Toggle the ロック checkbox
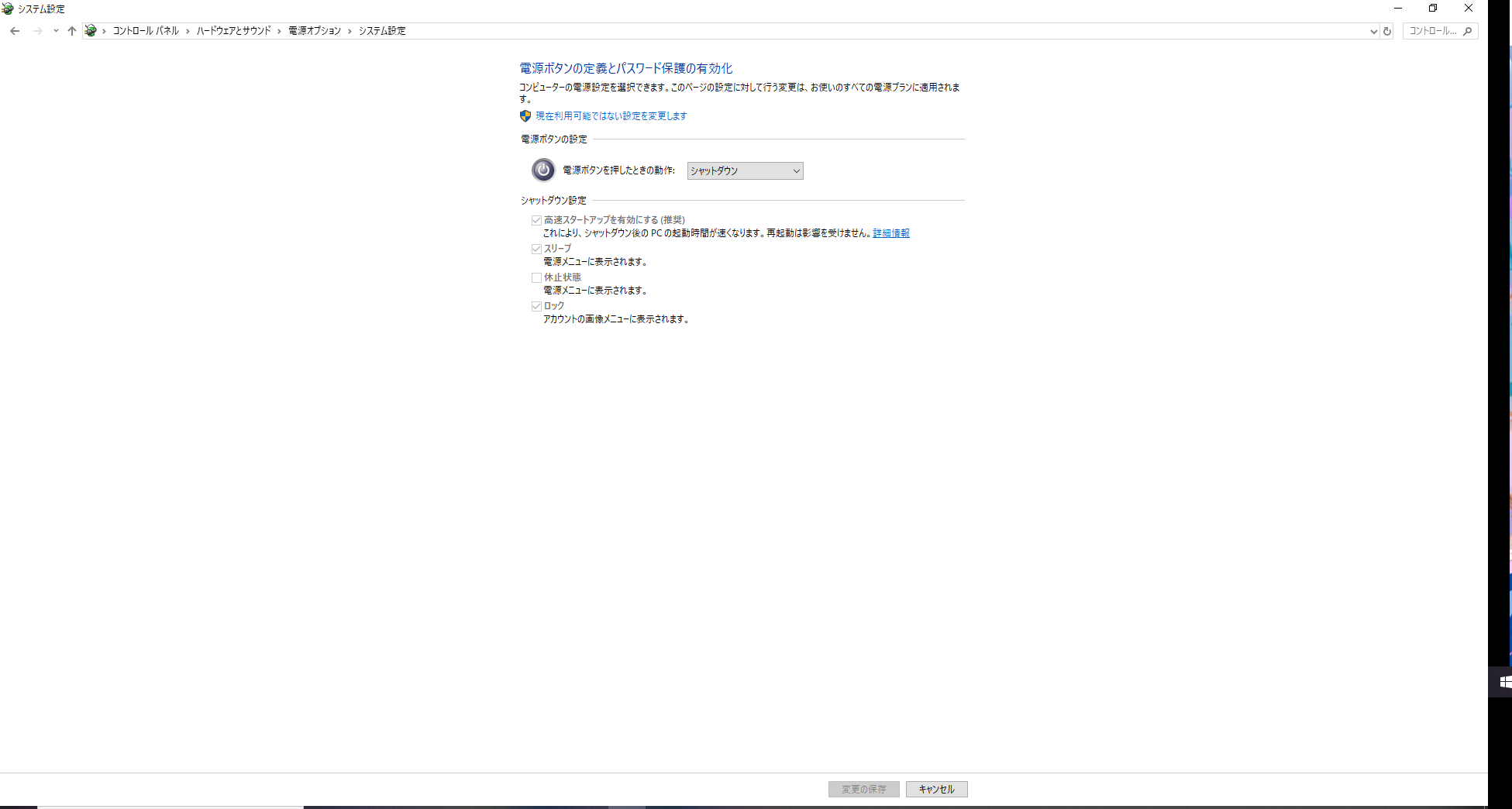1512x809 pixels. coord(536,306)
